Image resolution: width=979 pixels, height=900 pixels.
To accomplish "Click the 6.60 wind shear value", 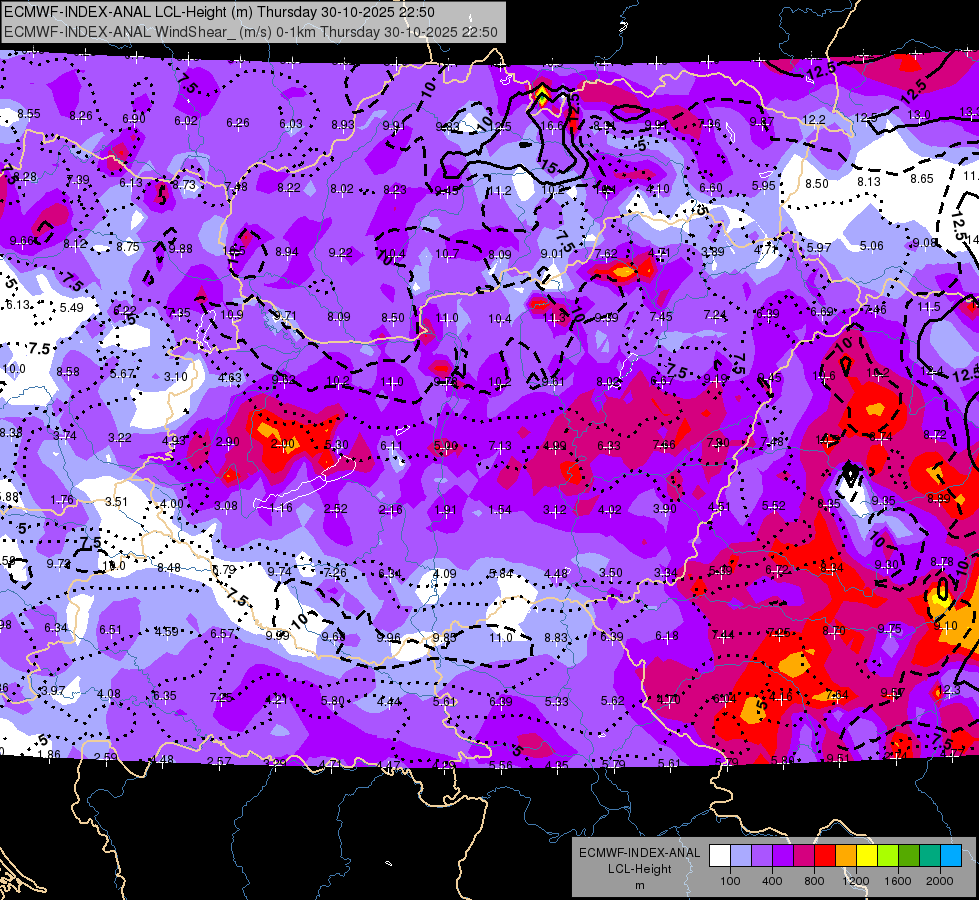I will (x=711, y=187).
